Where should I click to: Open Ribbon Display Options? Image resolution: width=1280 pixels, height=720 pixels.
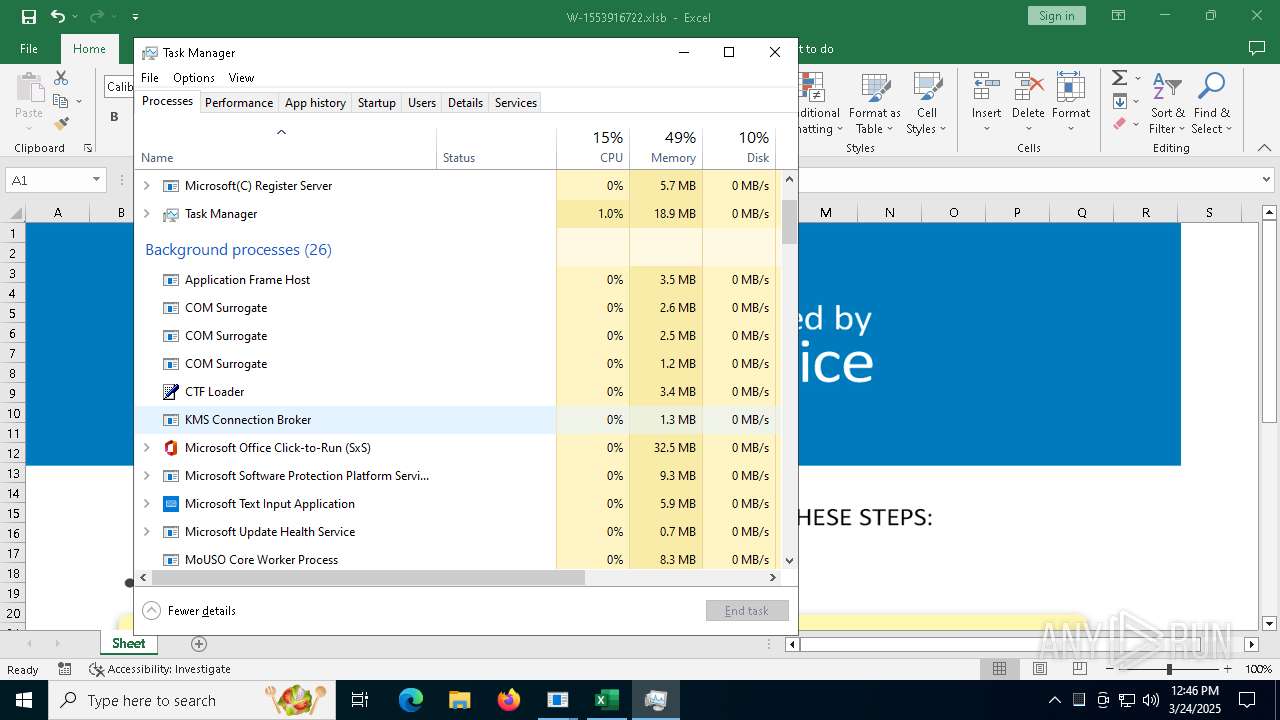click(1117, 16)
